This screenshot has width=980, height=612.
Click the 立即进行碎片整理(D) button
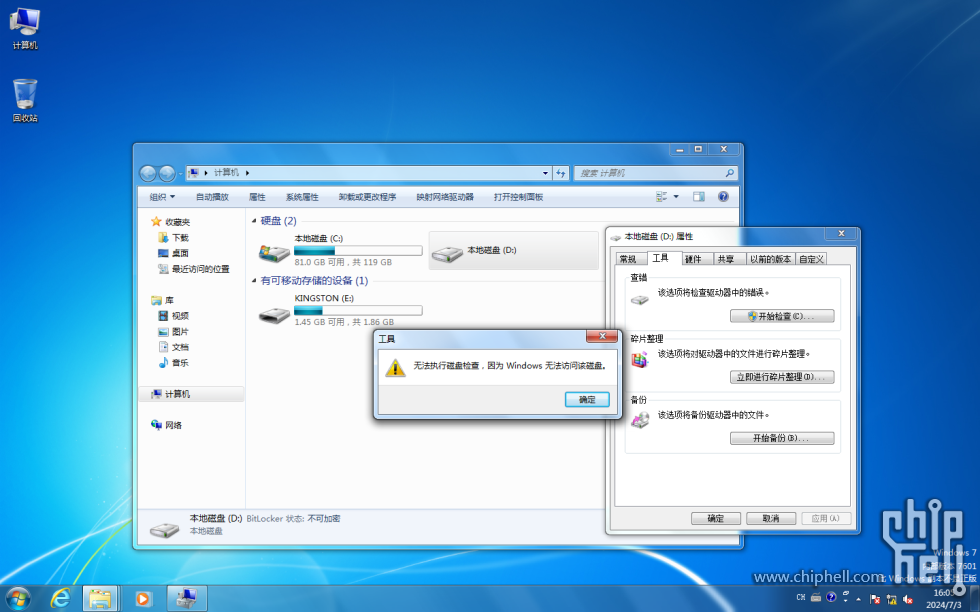click(x=782, y=377)
